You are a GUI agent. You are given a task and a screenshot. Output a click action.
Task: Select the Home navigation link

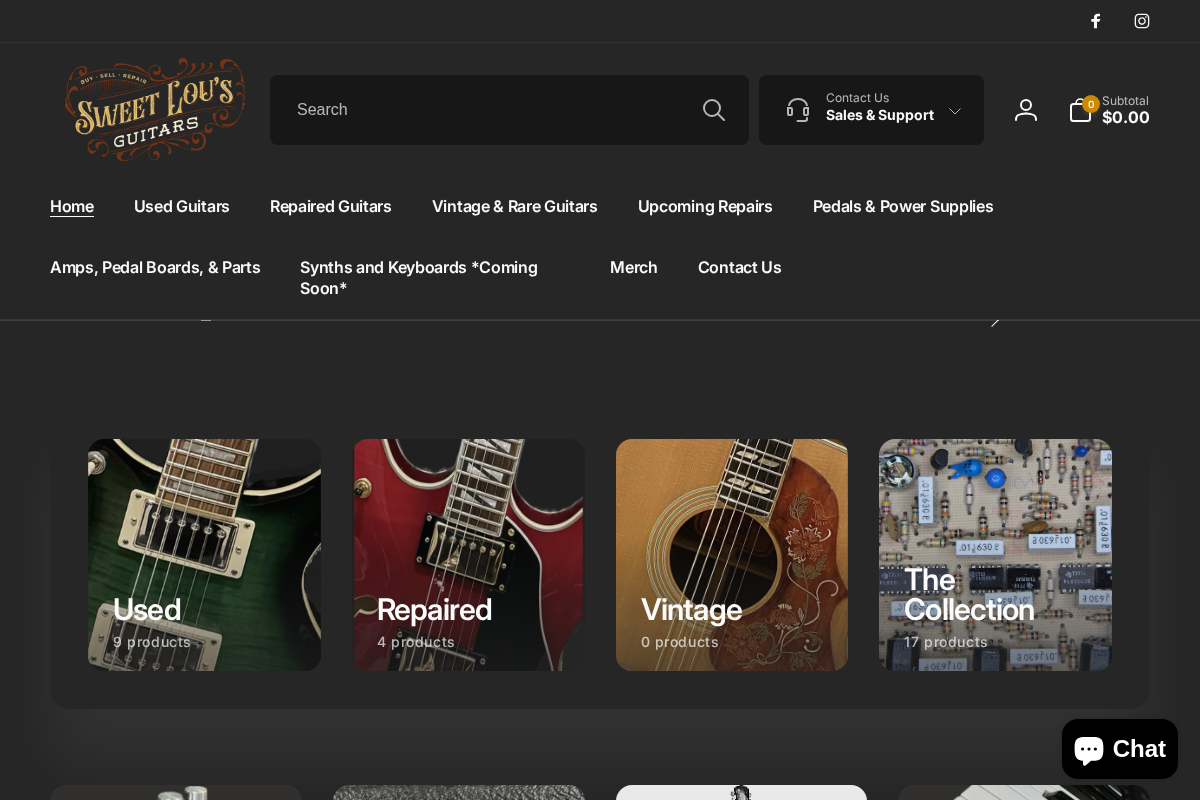tap(72, 206)
